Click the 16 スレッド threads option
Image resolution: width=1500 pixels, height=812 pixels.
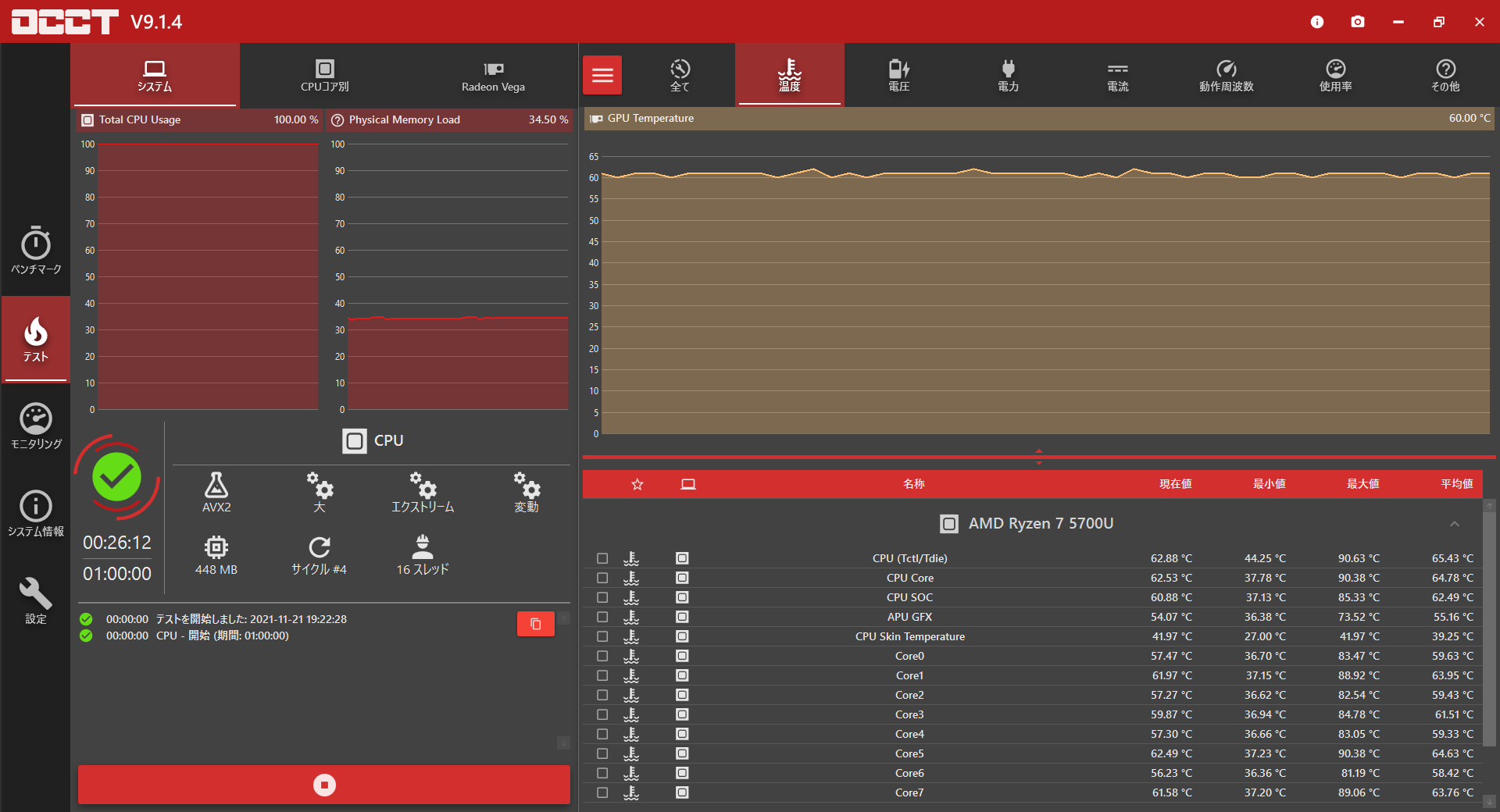pos(423,555)
